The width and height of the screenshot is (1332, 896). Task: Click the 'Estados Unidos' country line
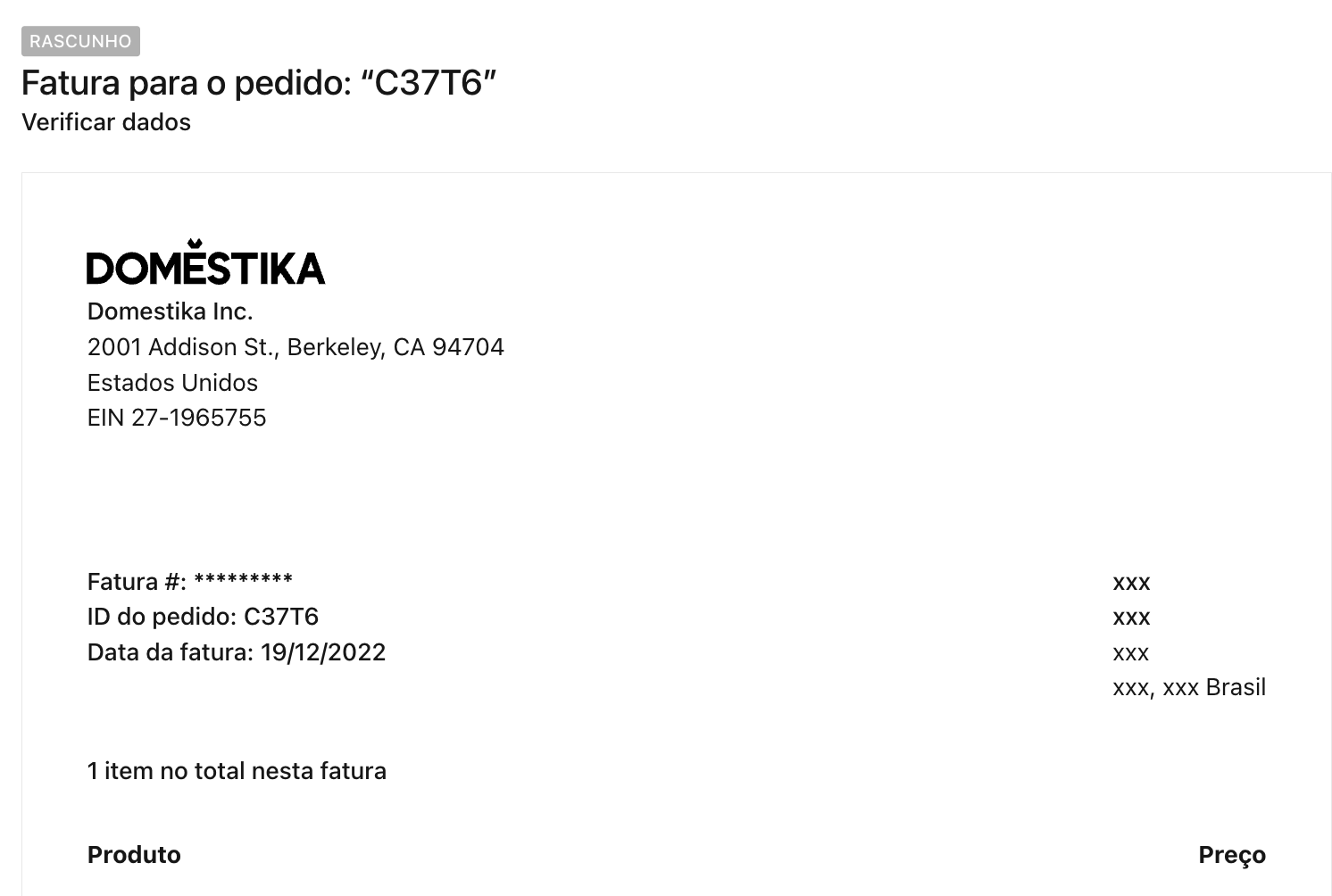[x=172, y=383]
